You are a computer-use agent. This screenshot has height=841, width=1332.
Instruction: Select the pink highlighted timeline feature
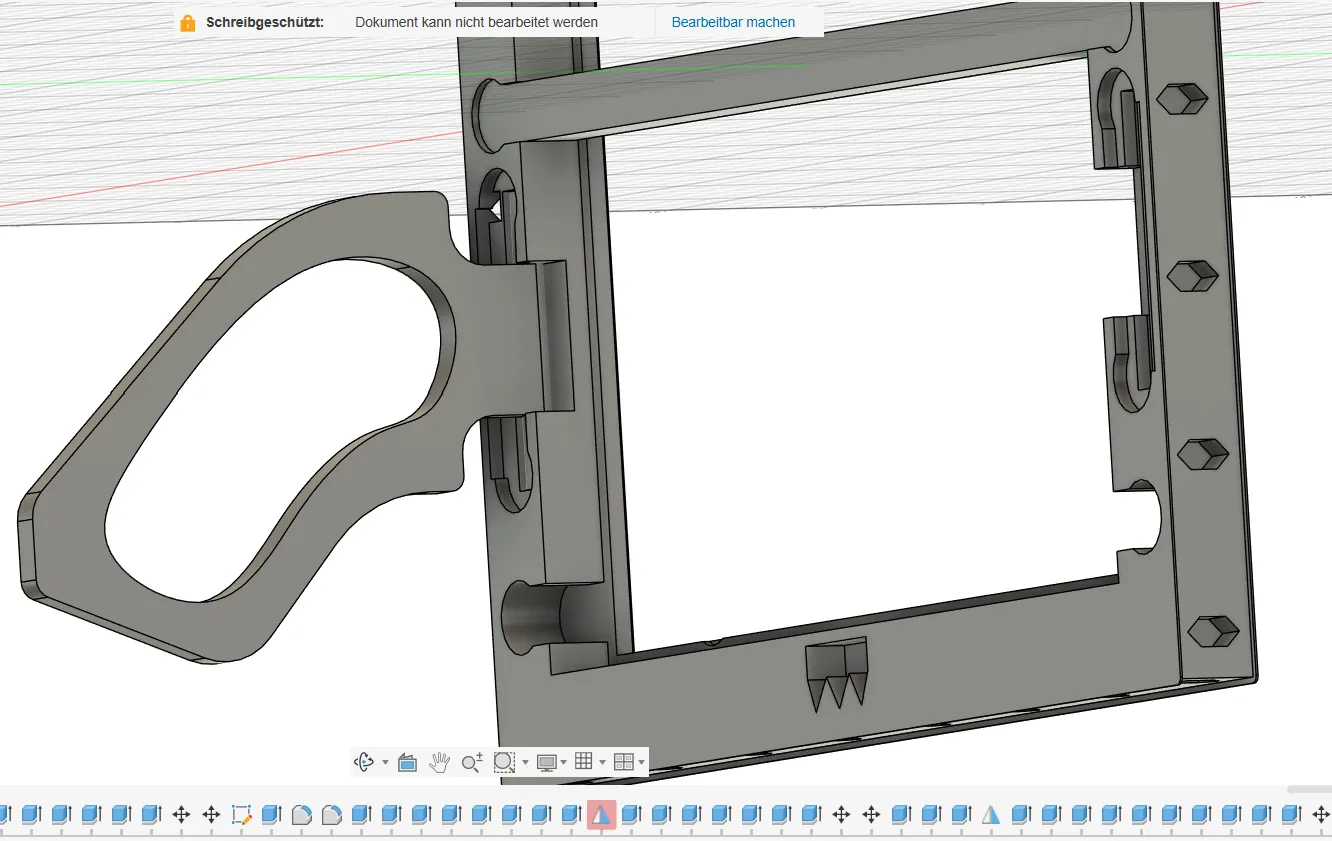(601, 815)
